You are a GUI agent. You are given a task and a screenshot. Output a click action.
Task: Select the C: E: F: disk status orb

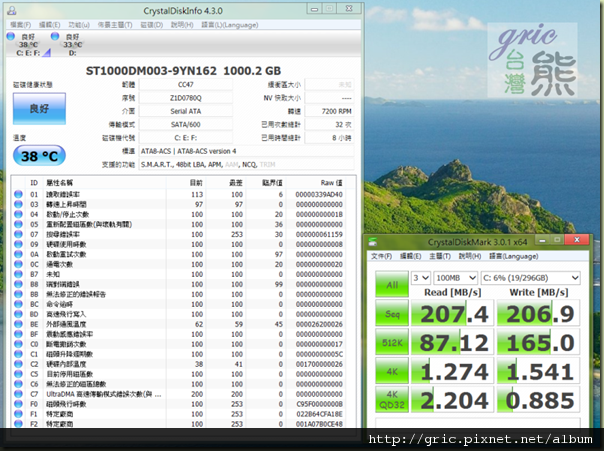pos(10,36)
